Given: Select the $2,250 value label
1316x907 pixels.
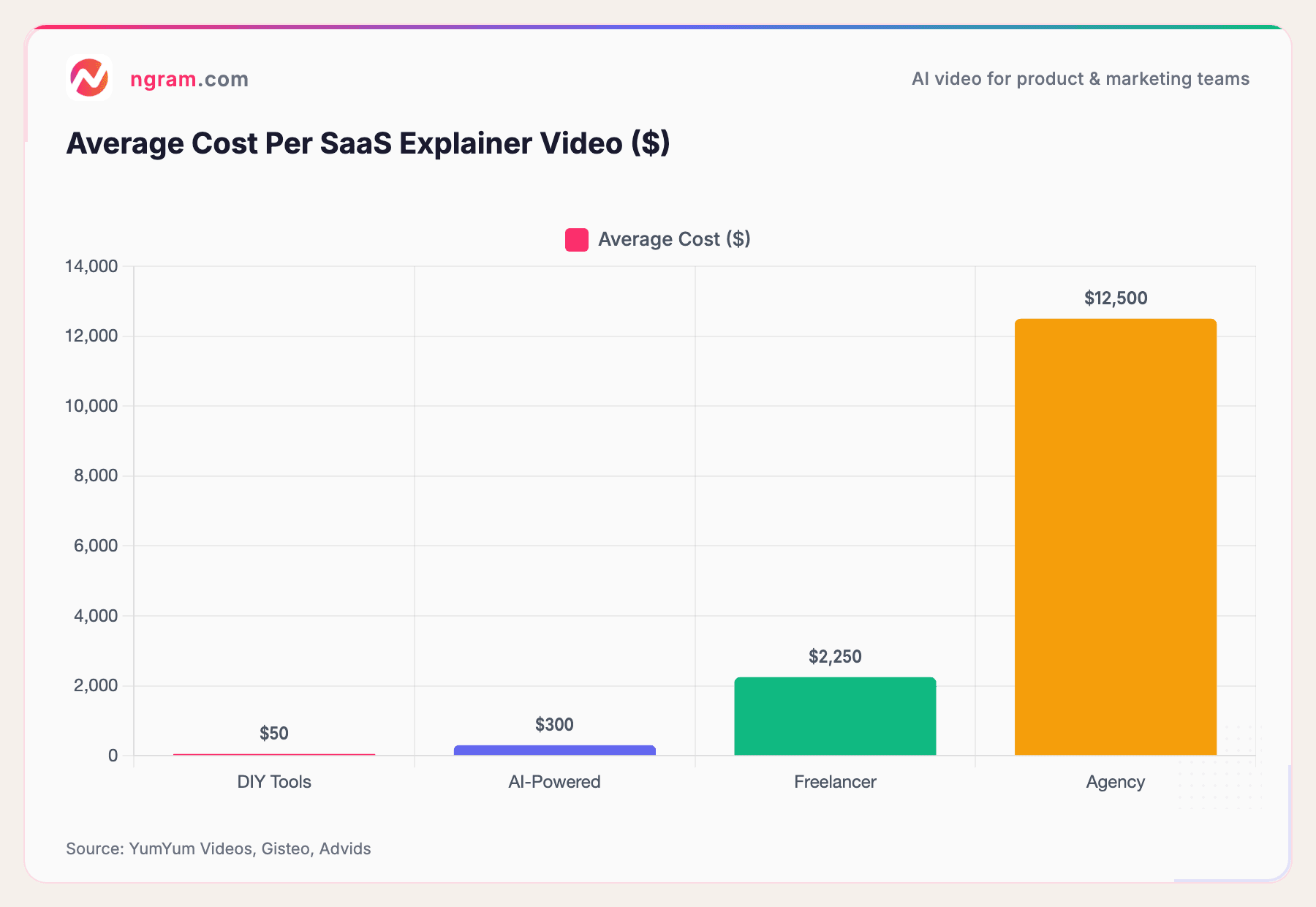Looking at the screenshot, I should (834, 656).
